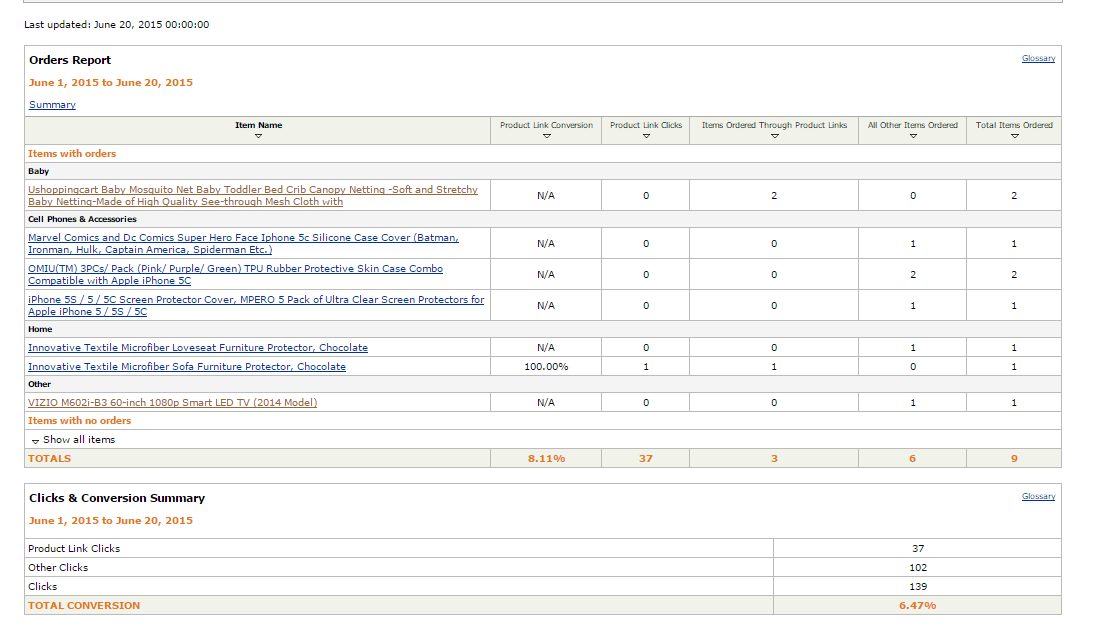Viewport: 1111px width, 631px height.
Task: Open the Summary link
Action: click(52, 105)
